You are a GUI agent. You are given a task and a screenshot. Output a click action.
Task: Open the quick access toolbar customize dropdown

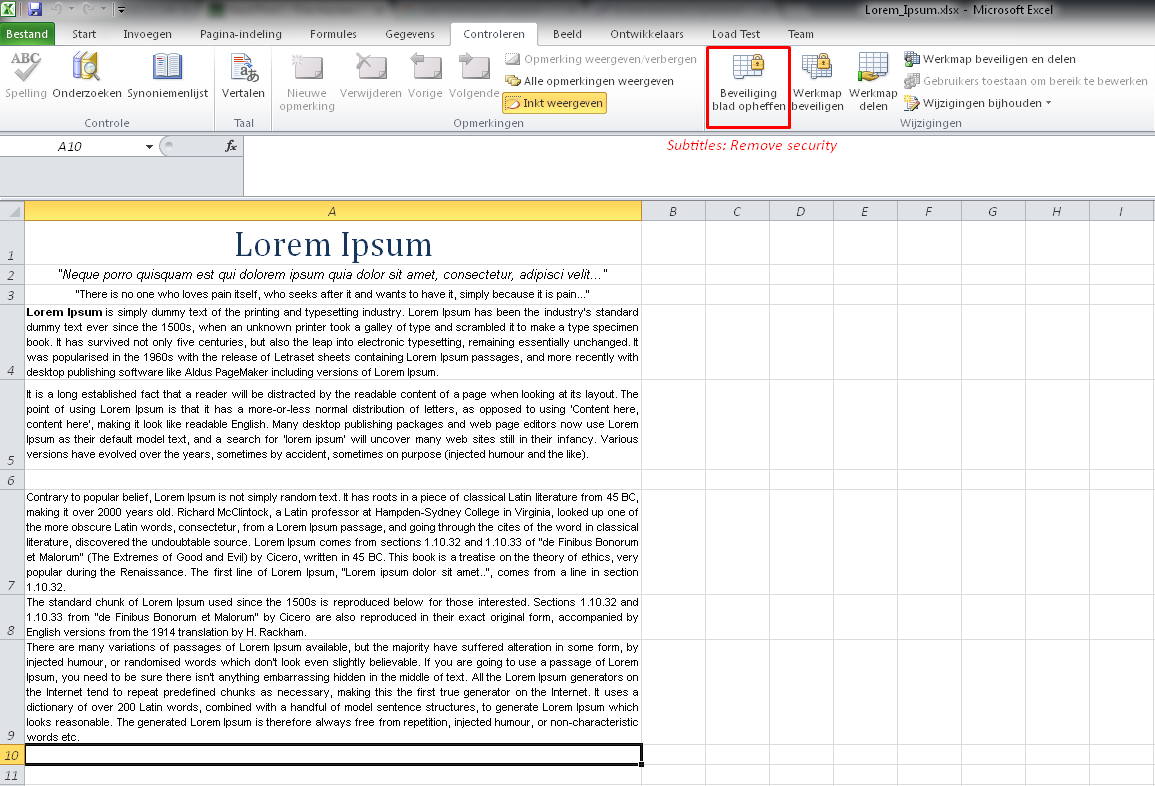[x=121, y=11]
